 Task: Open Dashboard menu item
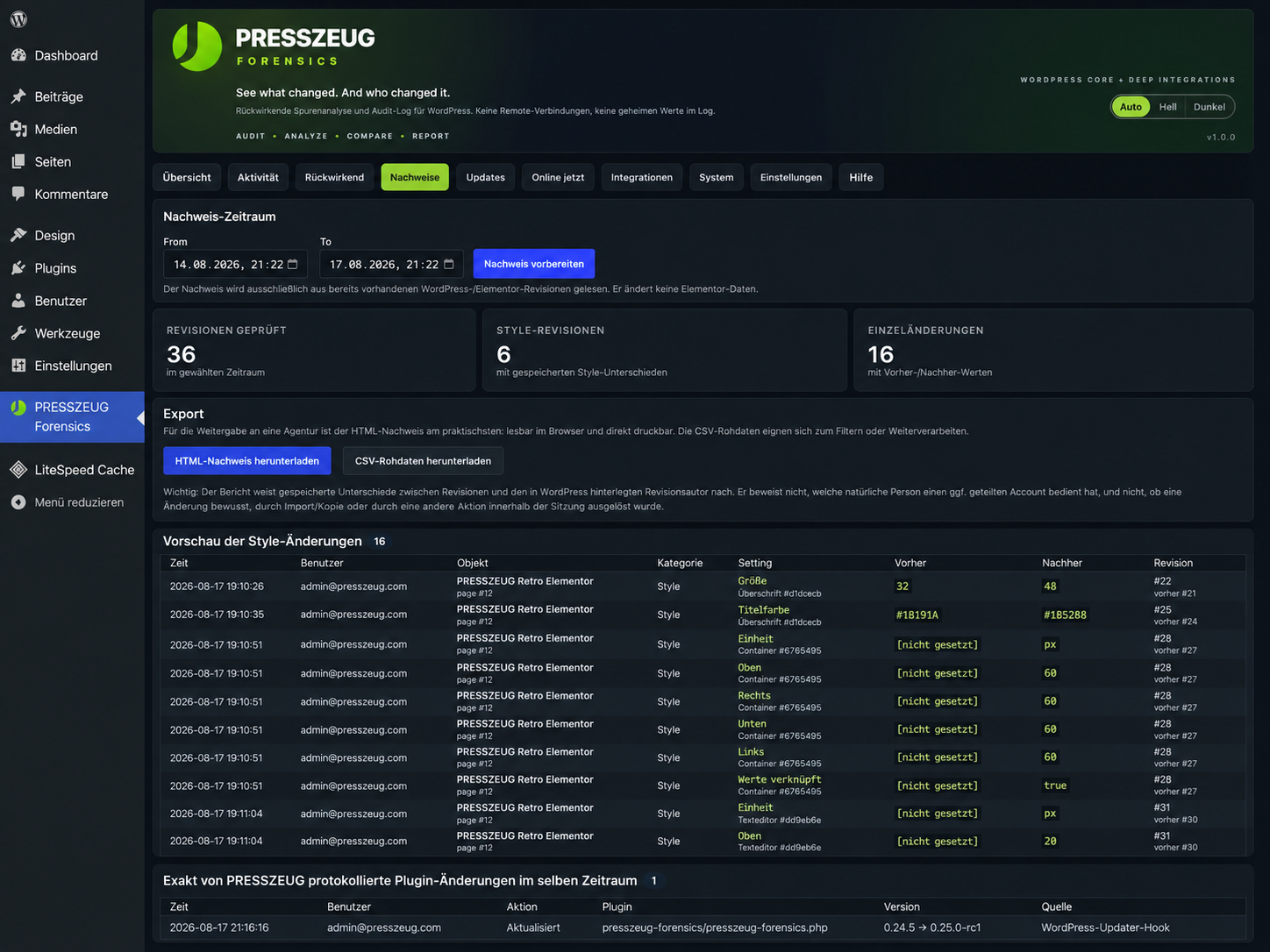pyautogui.click(x=72, y=55)
